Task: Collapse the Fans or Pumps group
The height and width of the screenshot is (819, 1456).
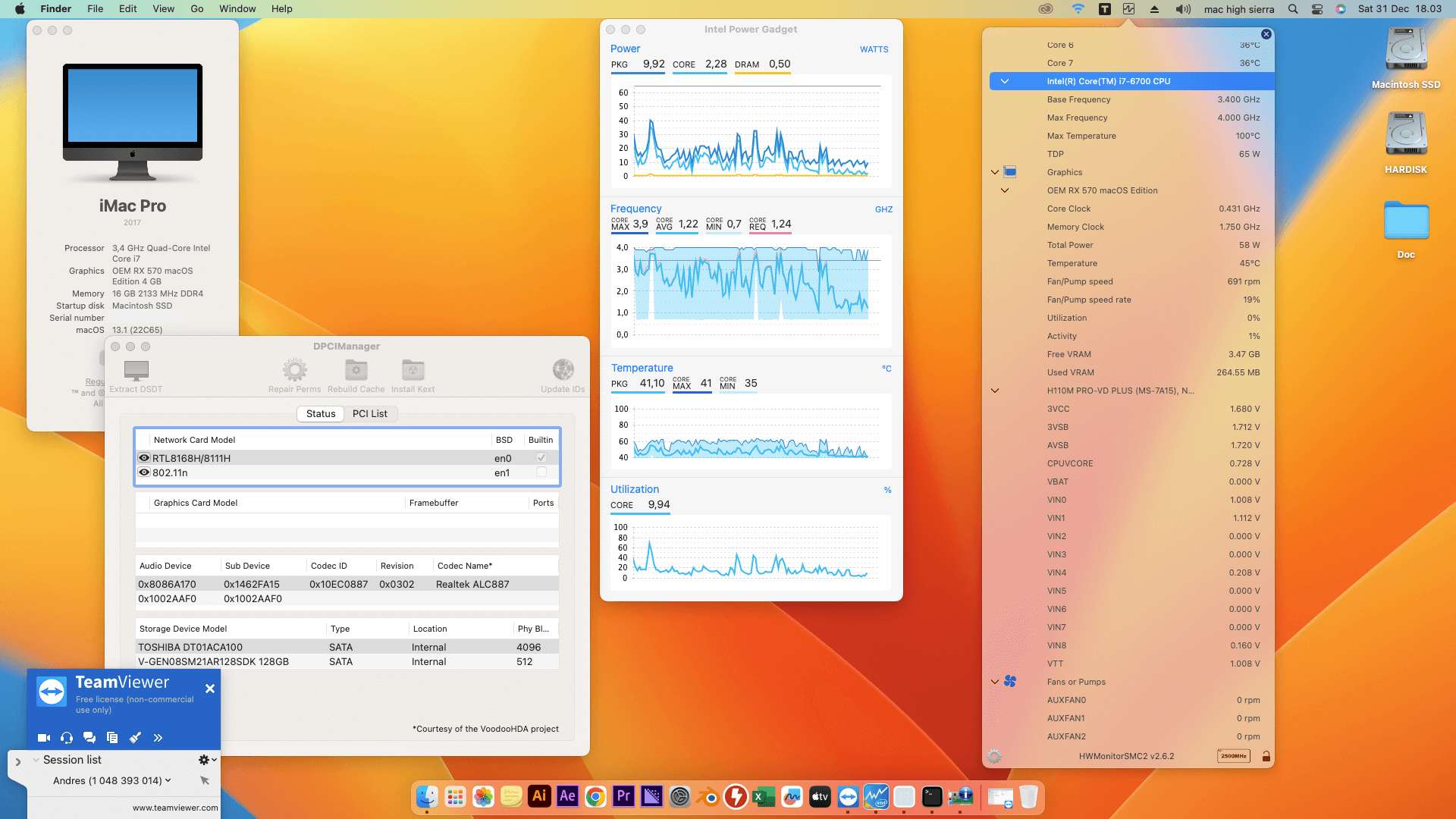Action: point(995,682)
